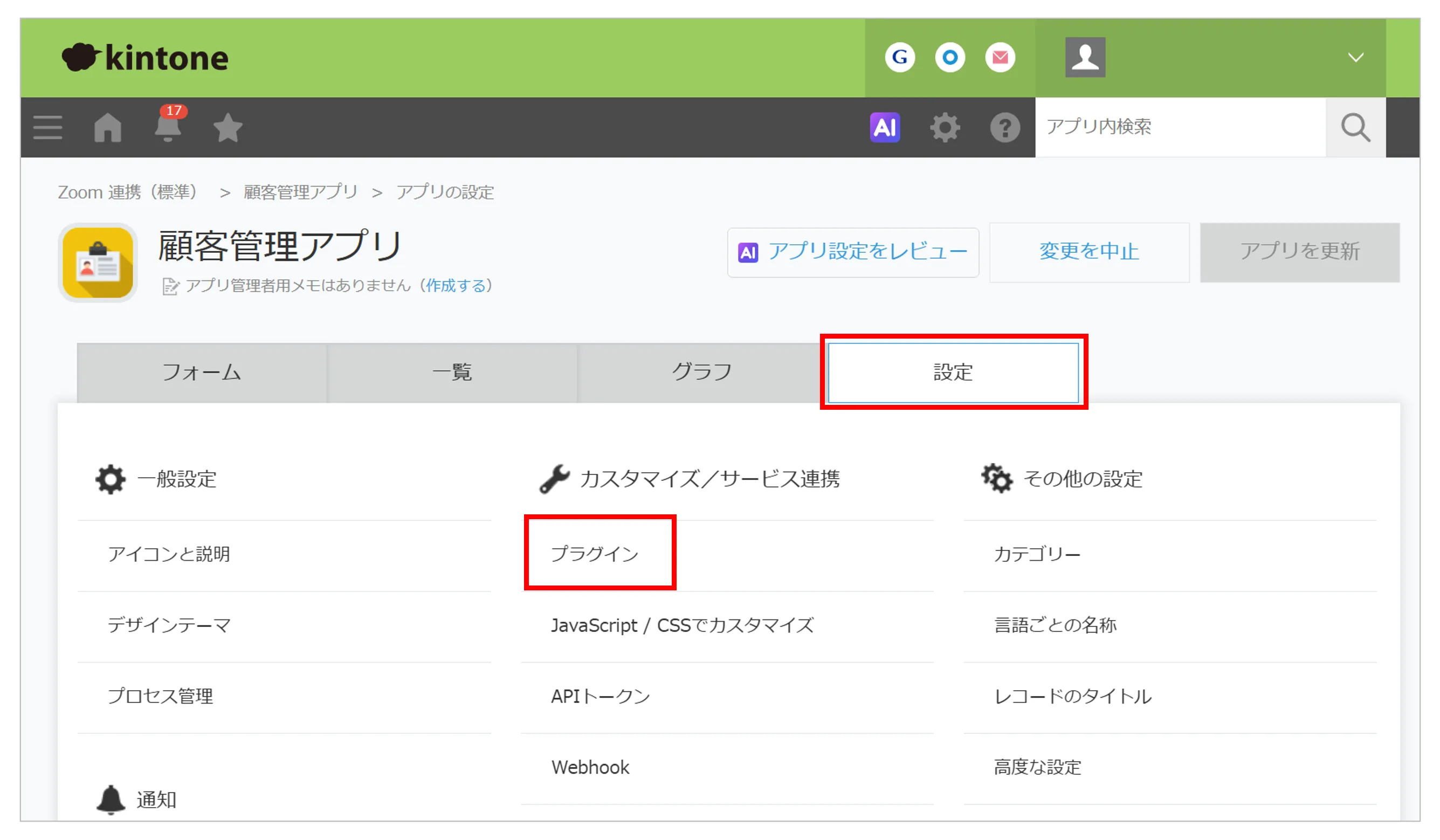Open the gear settings icon in toolbar
This screenshot has height=840, width=1440.
(945, 127)
